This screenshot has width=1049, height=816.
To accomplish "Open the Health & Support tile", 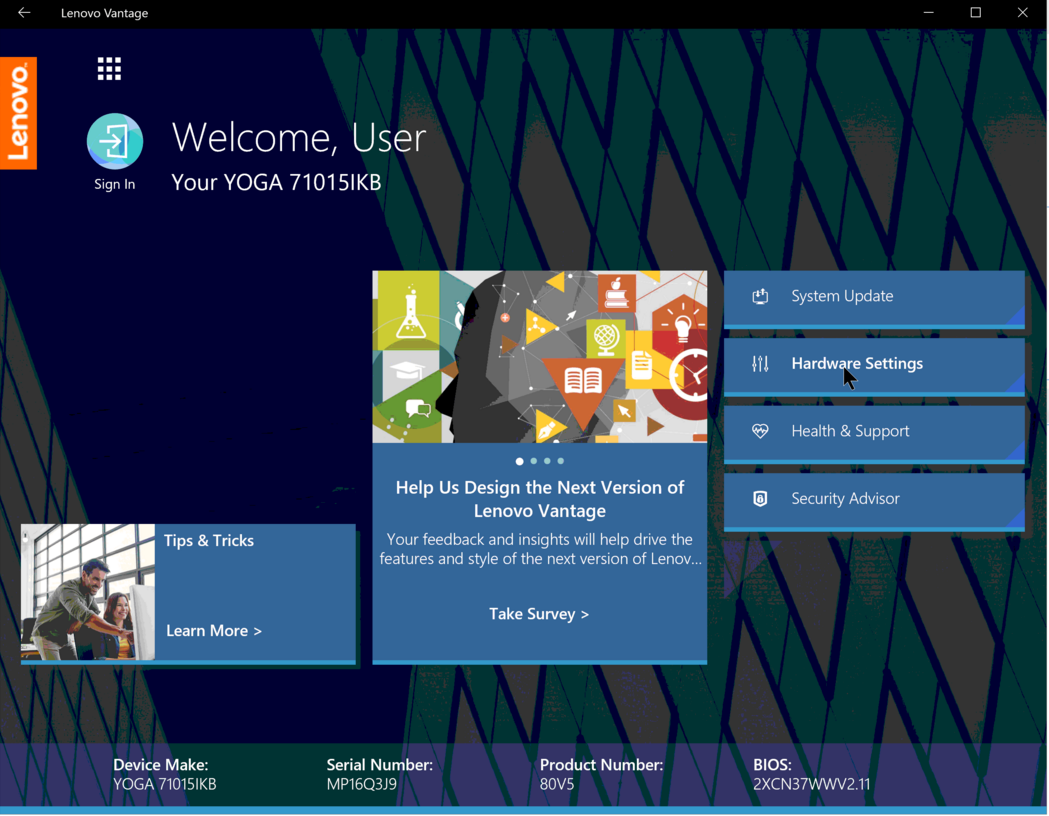I will pyautogui.click(x=874, y=434).
